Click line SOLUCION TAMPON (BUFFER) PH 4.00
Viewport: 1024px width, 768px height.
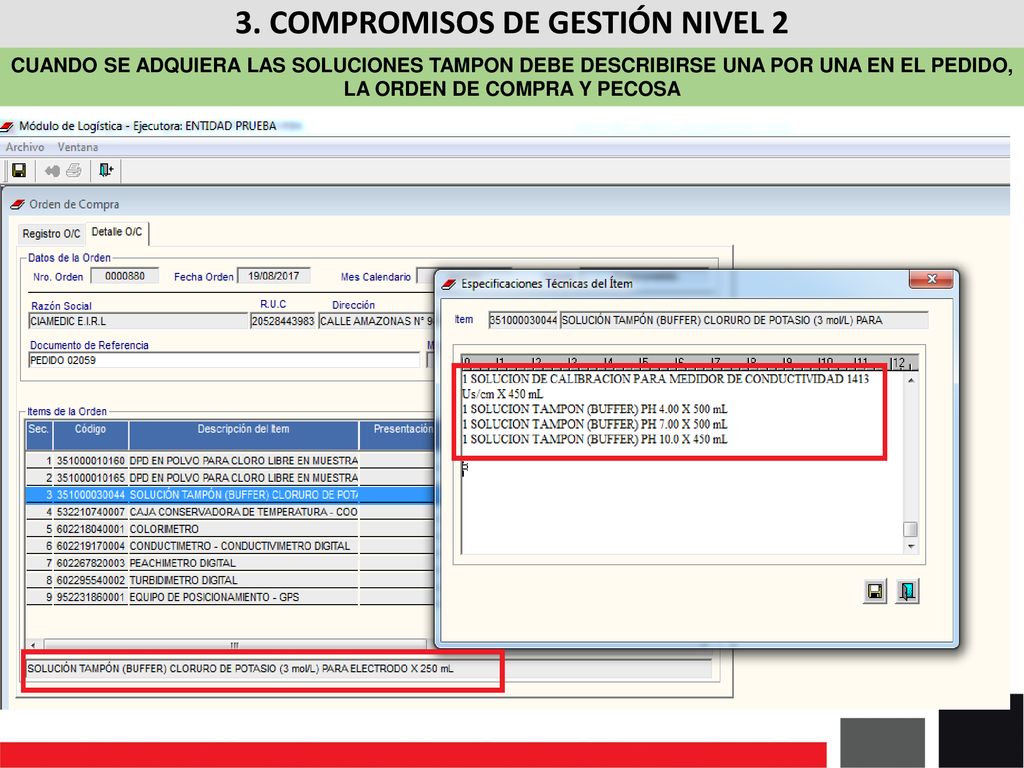pyautogui.click(x=594, y=409)
